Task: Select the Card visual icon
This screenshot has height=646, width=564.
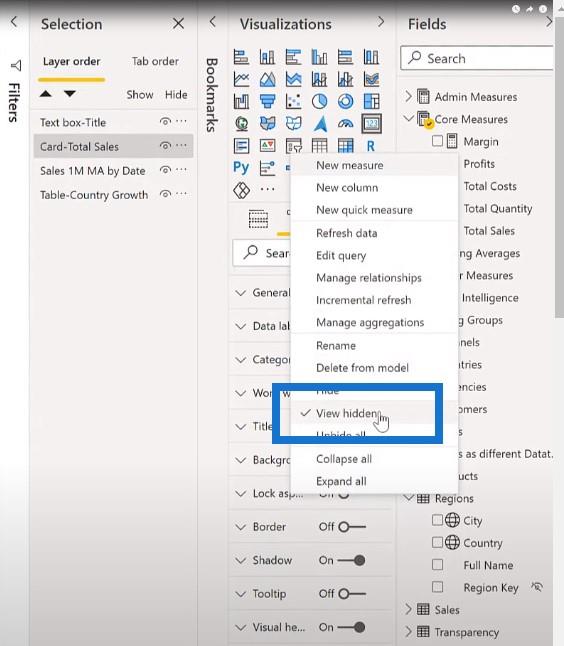Action: point(371,123)
